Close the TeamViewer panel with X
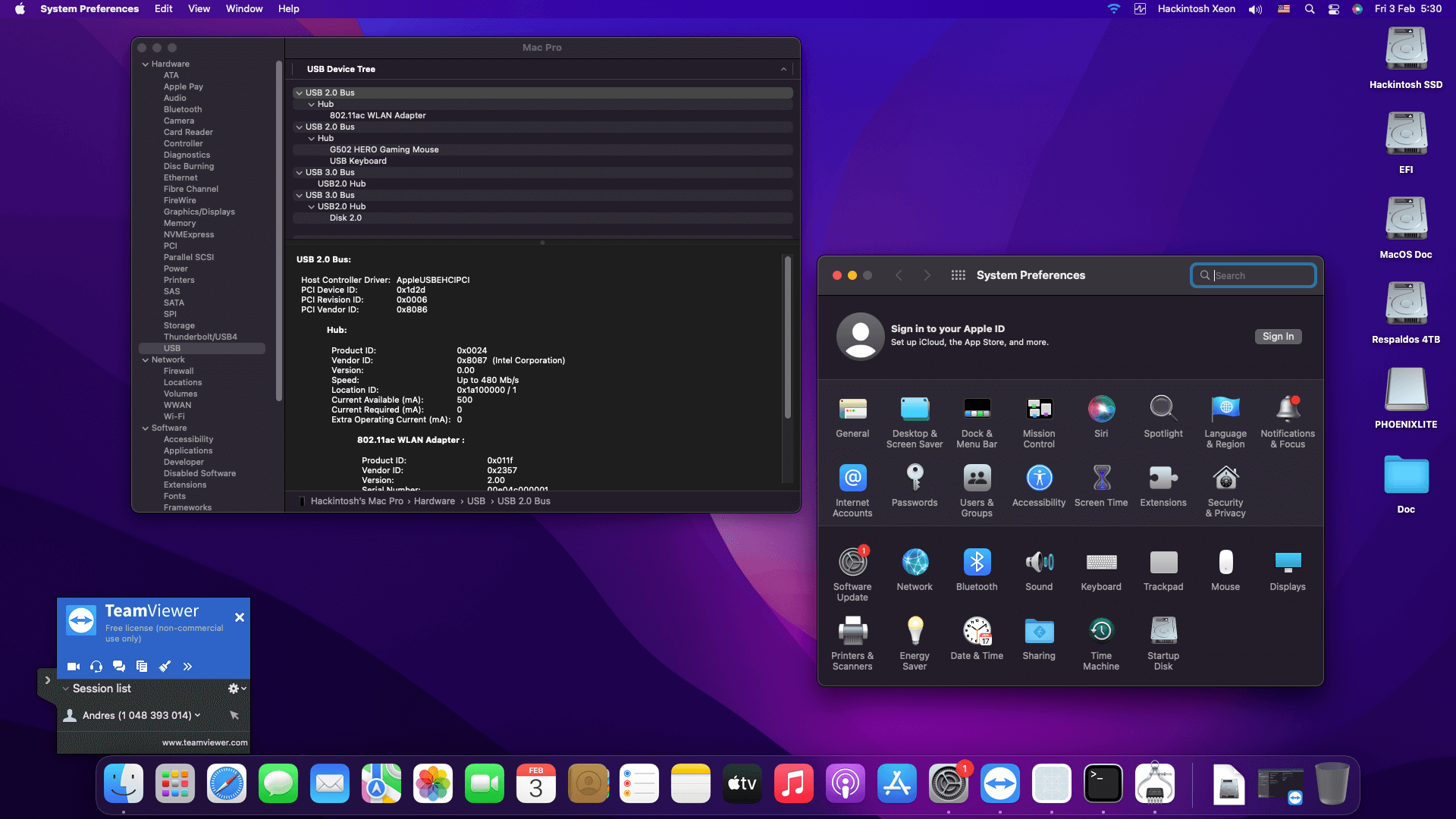This screenshot has height=819, width=1456. pos(240,617)
